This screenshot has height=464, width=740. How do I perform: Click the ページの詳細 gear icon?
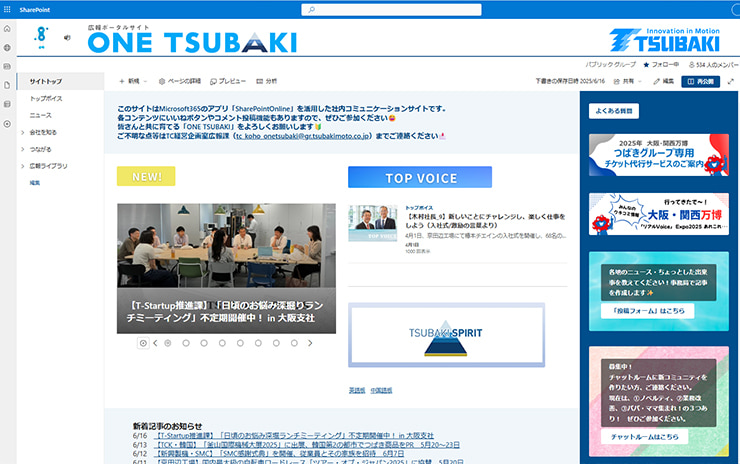pos(161,80)
